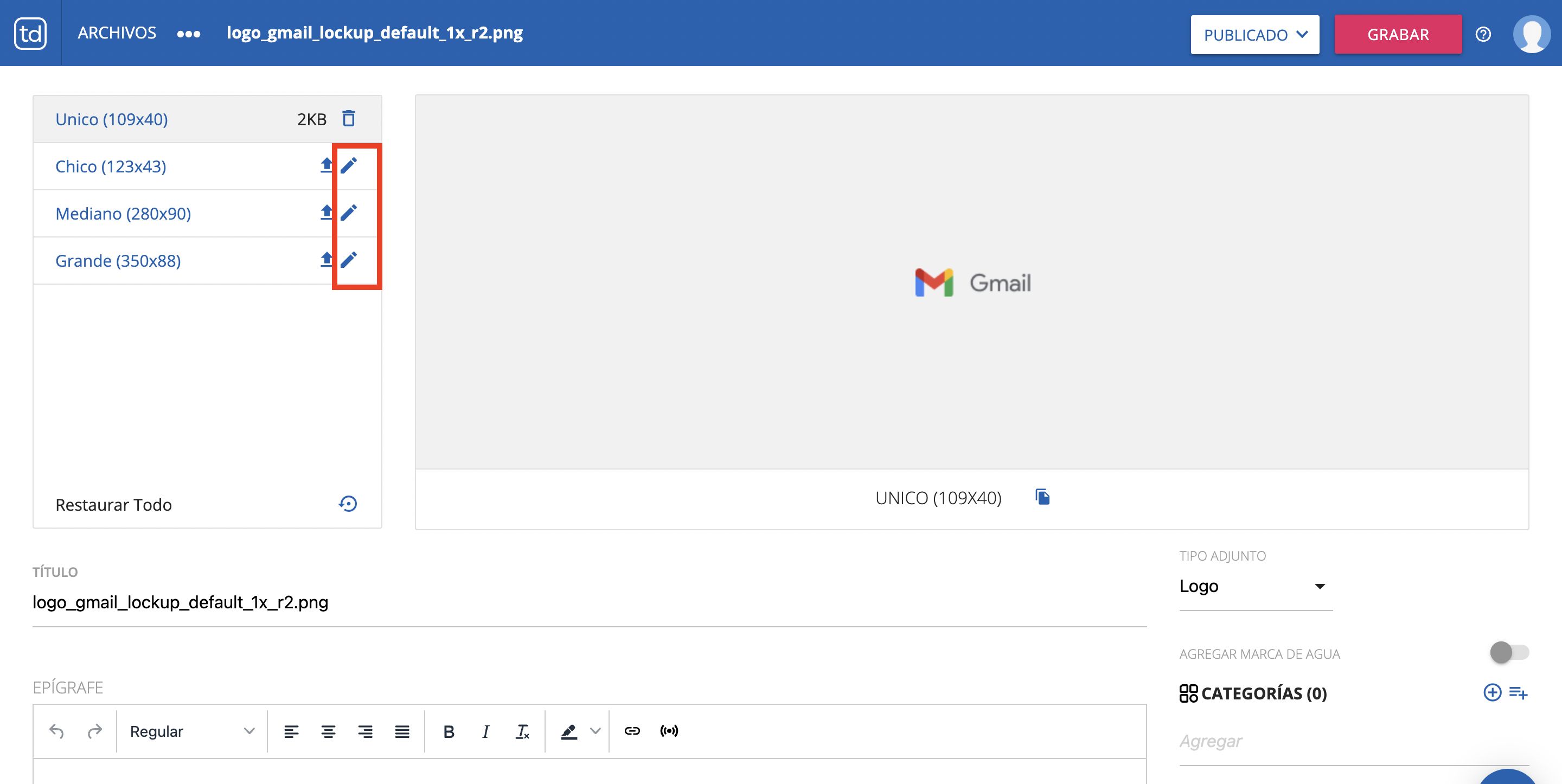Click Restaurar Todo label
1562x784 pixels.
click(113, 505)
